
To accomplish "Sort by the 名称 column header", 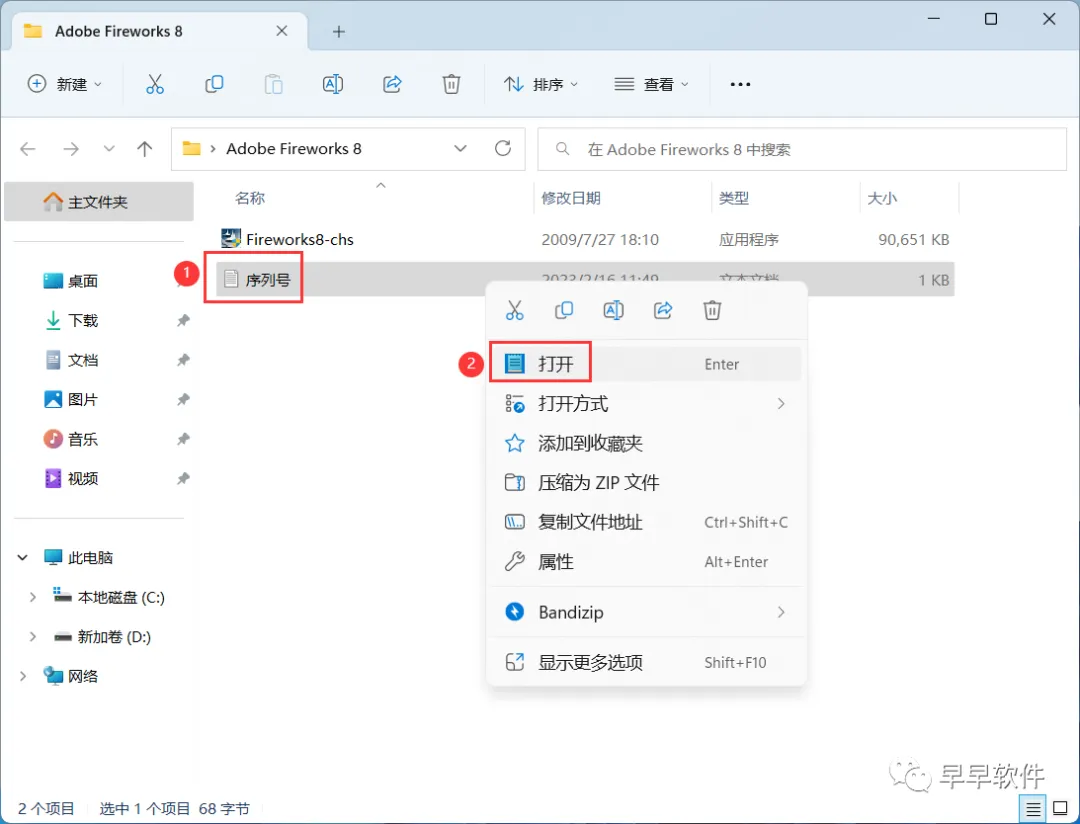I will (250, 198).
